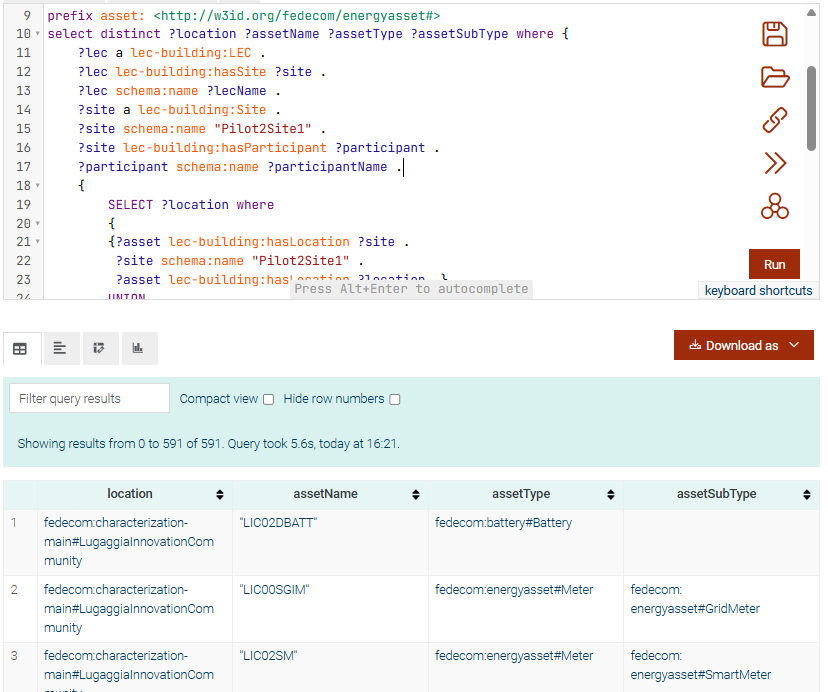Open saved queries folder icon
828x692 pixels.
coord(775,77)
